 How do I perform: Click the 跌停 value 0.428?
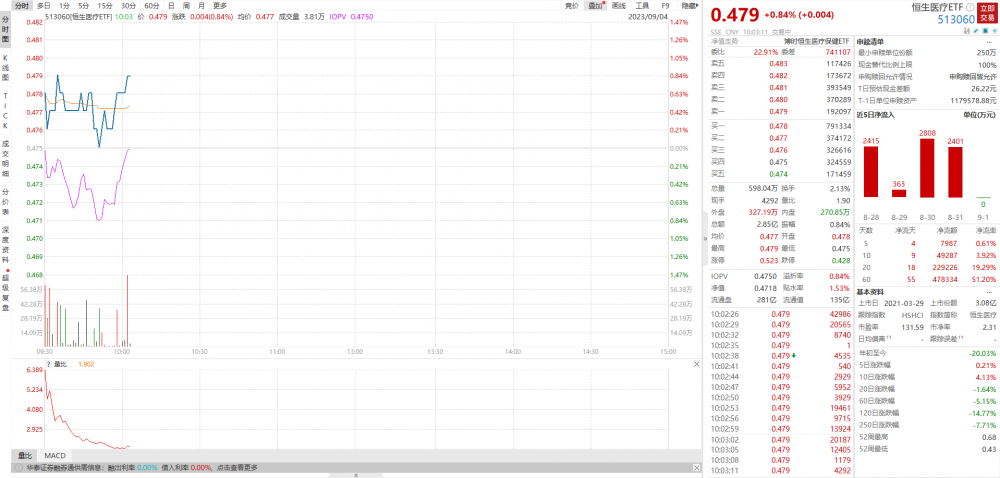(841, 260)
